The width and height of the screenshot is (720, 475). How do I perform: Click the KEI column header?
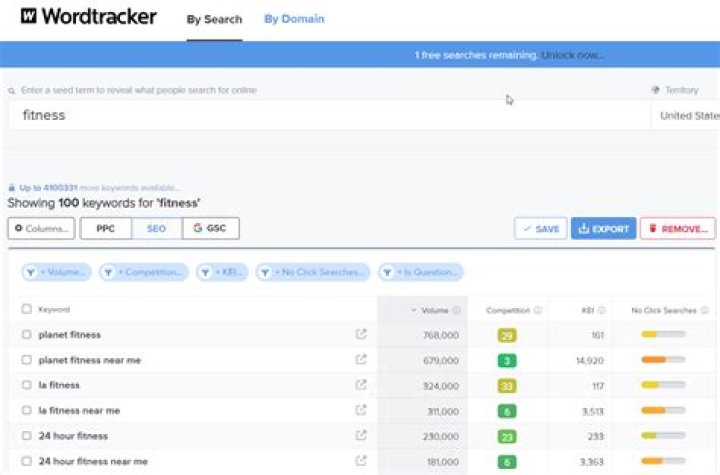[588, 311]
